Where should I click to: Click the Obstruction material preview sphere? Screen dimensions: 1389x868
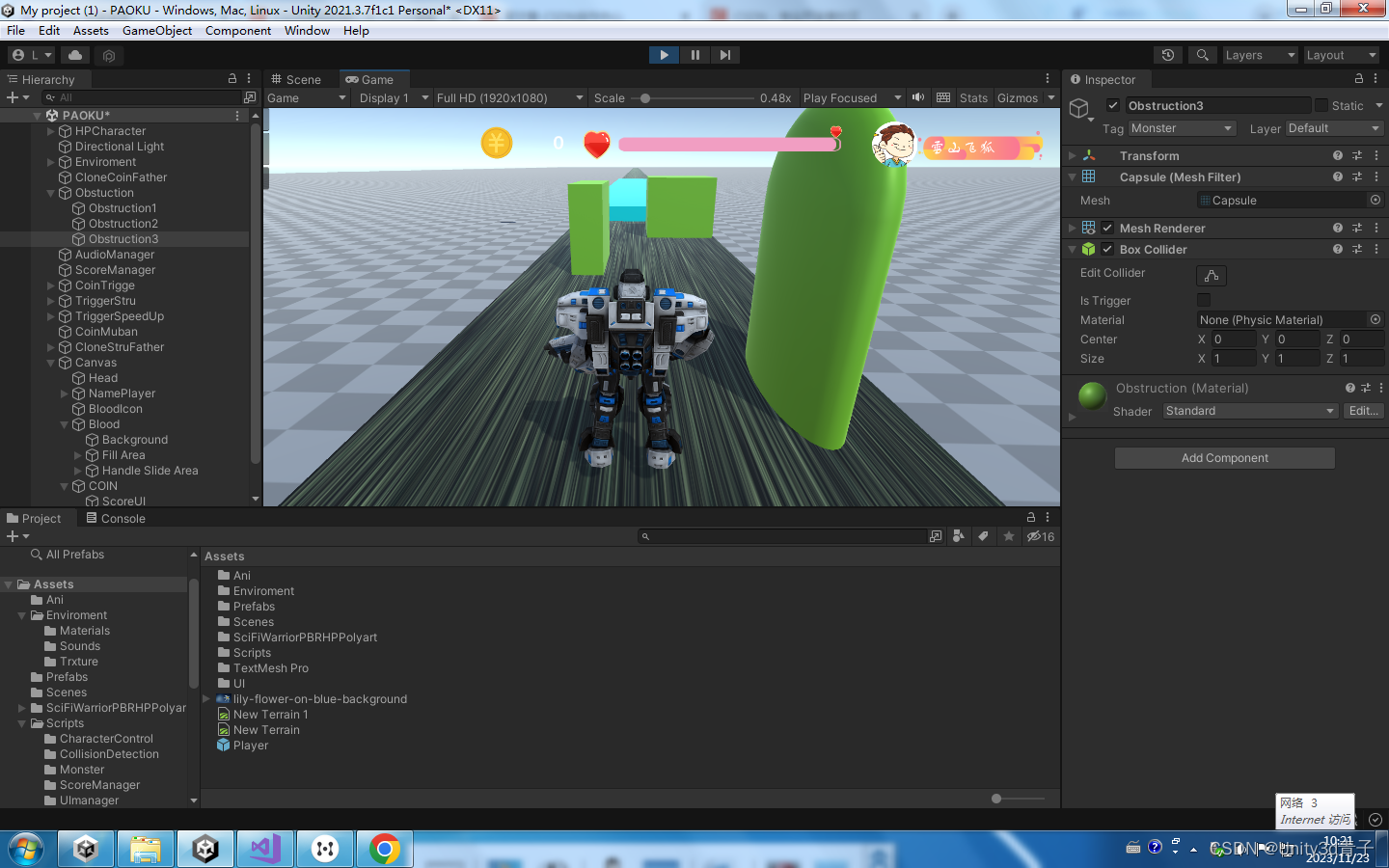(1092, 395)
